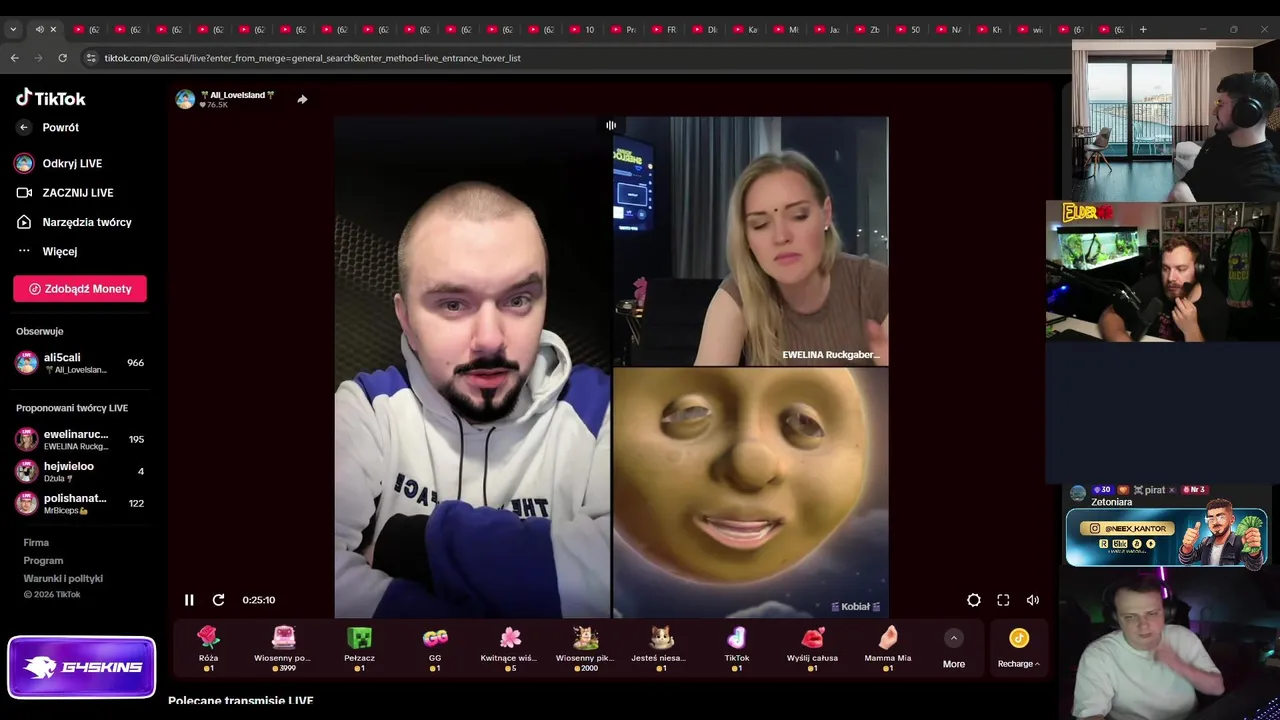The image size is (1280, 720).
Task: Switch to the browser tab labeled wi
Action: pyautogui.click(x=1031, y=30)
